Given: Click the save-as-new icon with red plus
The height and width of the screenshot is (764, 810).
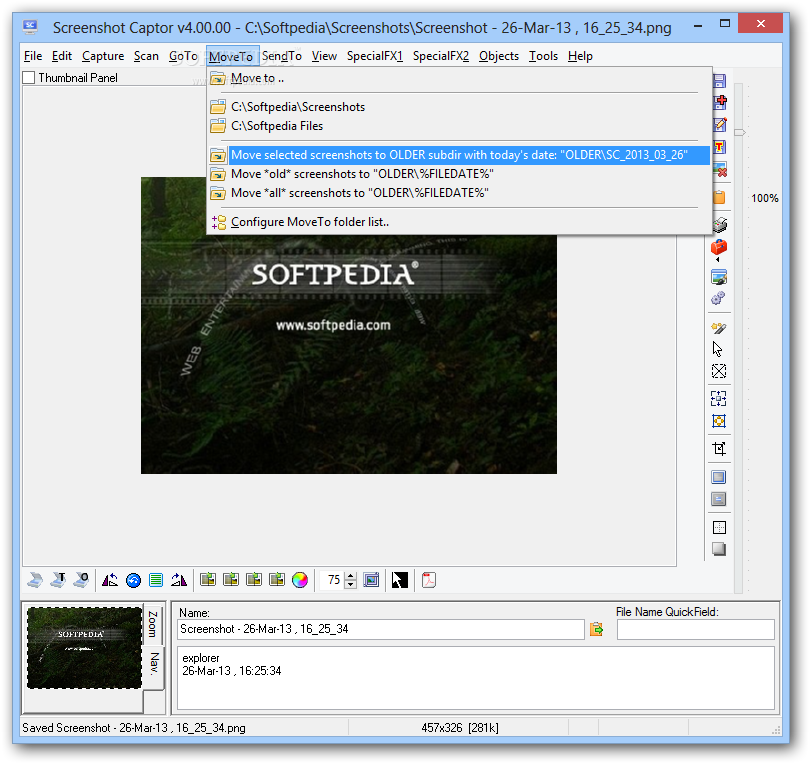Looking at the screenshot, I should click(720, 102).
